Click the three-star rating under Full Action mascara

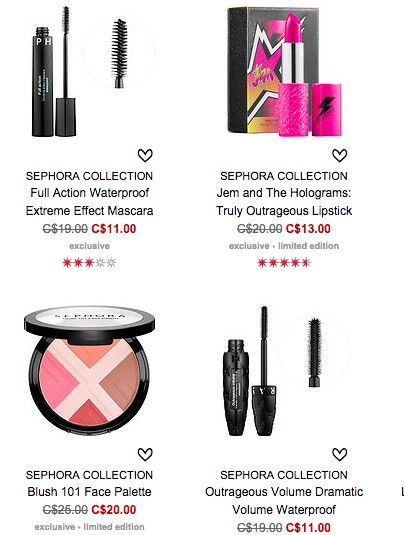click(x=89, y=263)
